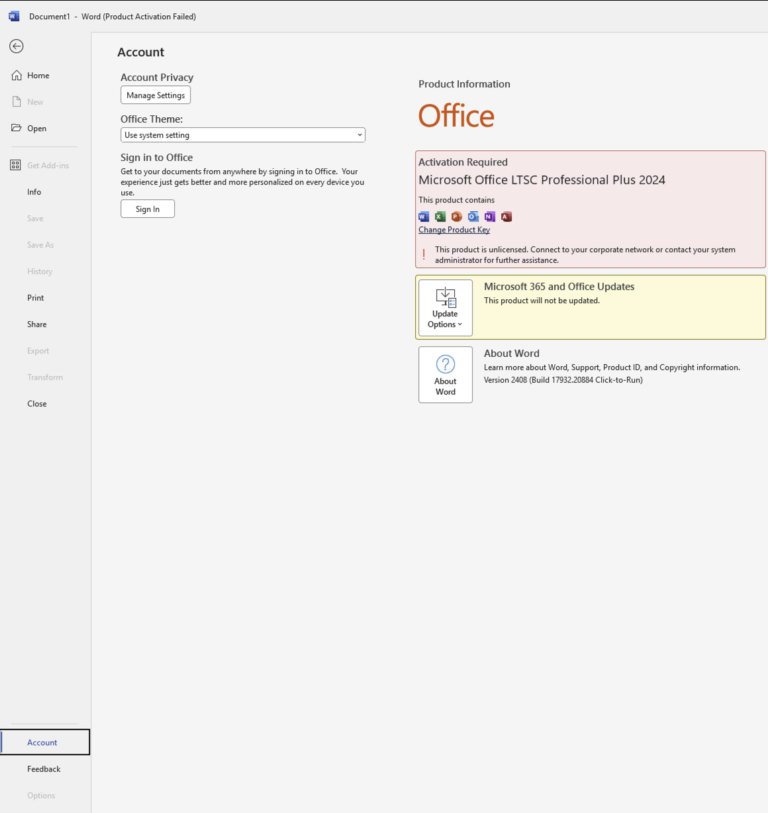The image size is (768, 813).
Task: Click the 'Activation Required' heading
Action: pos(463,162)
